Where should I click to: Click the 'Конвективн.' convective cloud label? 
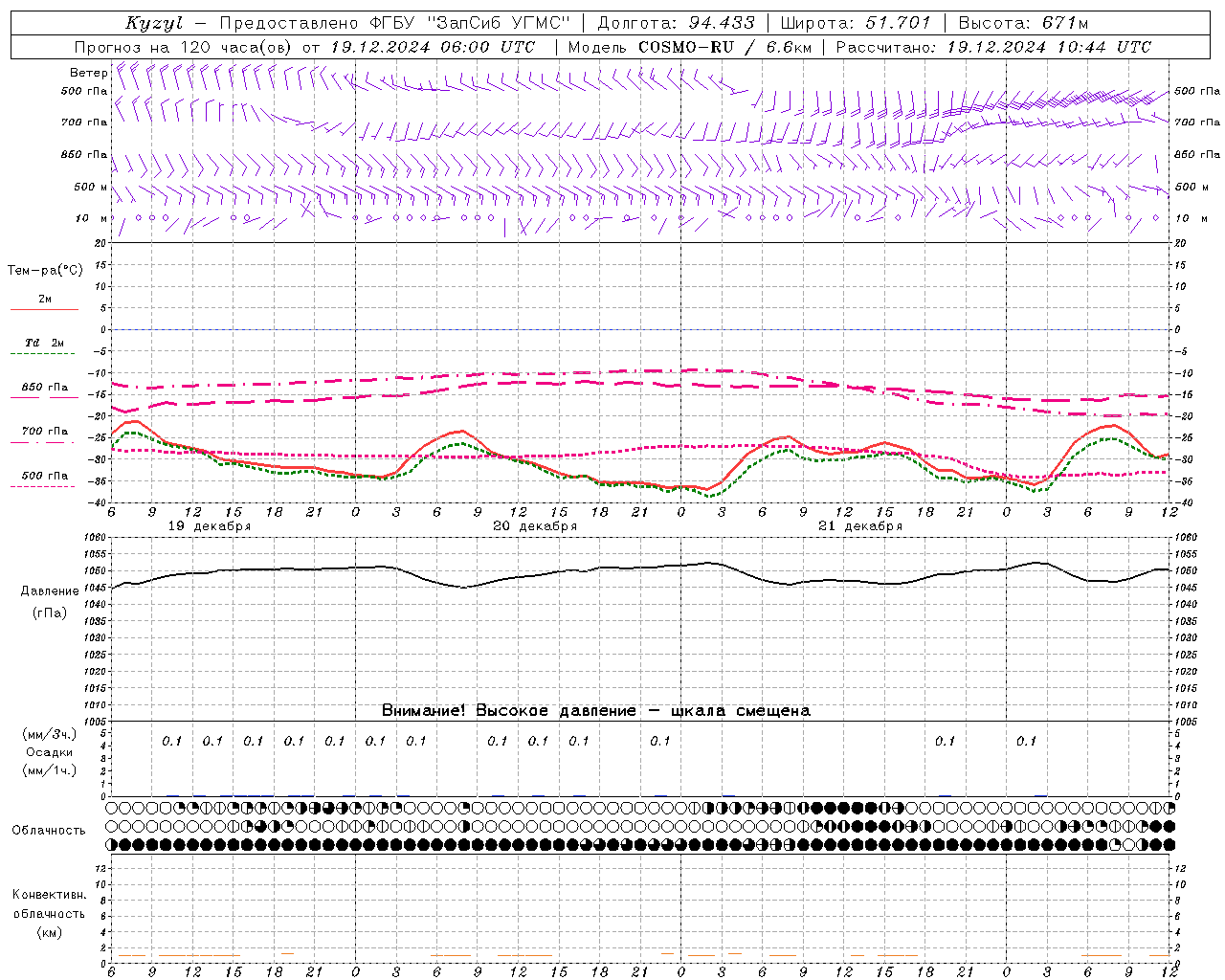coord(50,895)
